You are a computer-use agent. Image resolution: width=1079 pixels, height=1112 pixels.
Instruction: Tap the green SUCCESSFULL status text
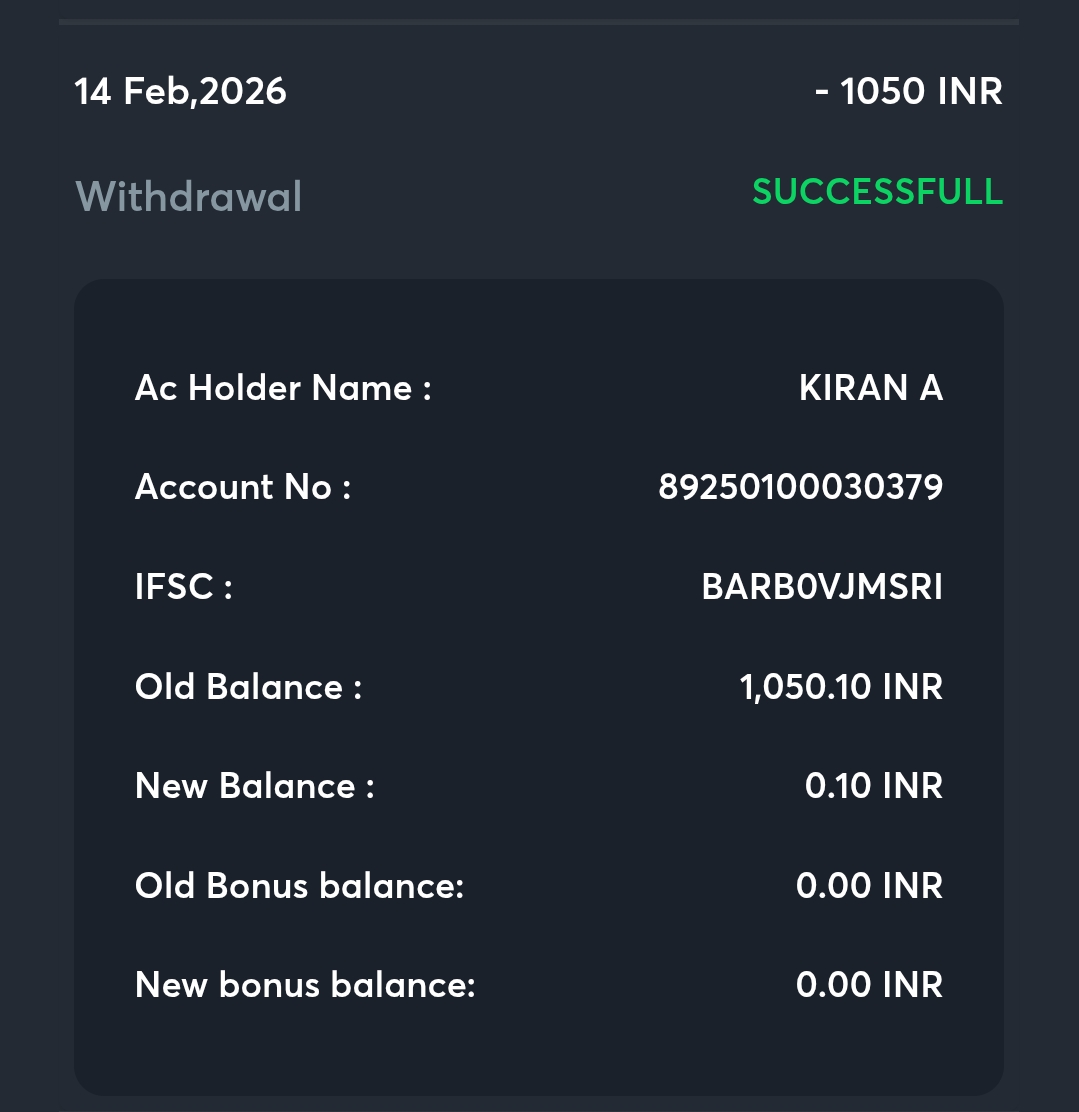tap(877, 191)
